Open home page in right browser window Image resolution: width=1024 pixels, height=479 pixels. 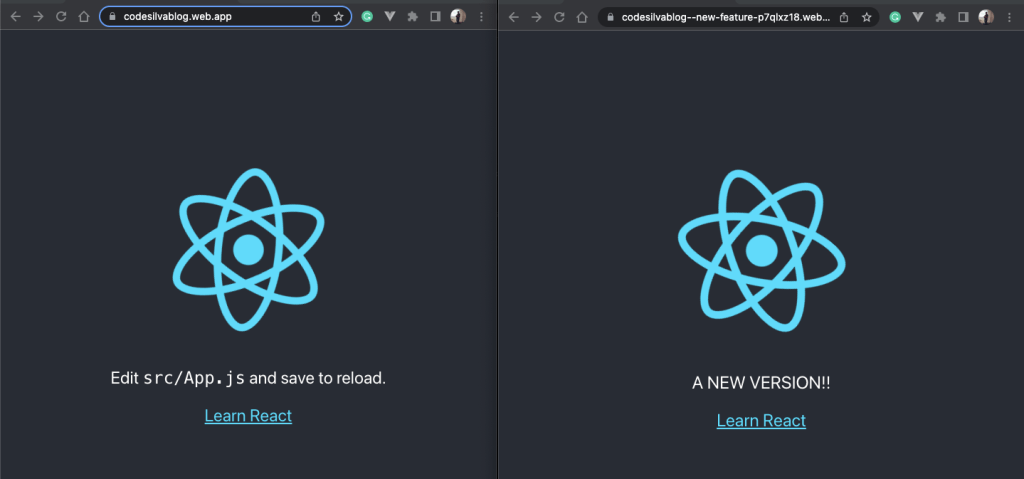[x=582, y=18]
